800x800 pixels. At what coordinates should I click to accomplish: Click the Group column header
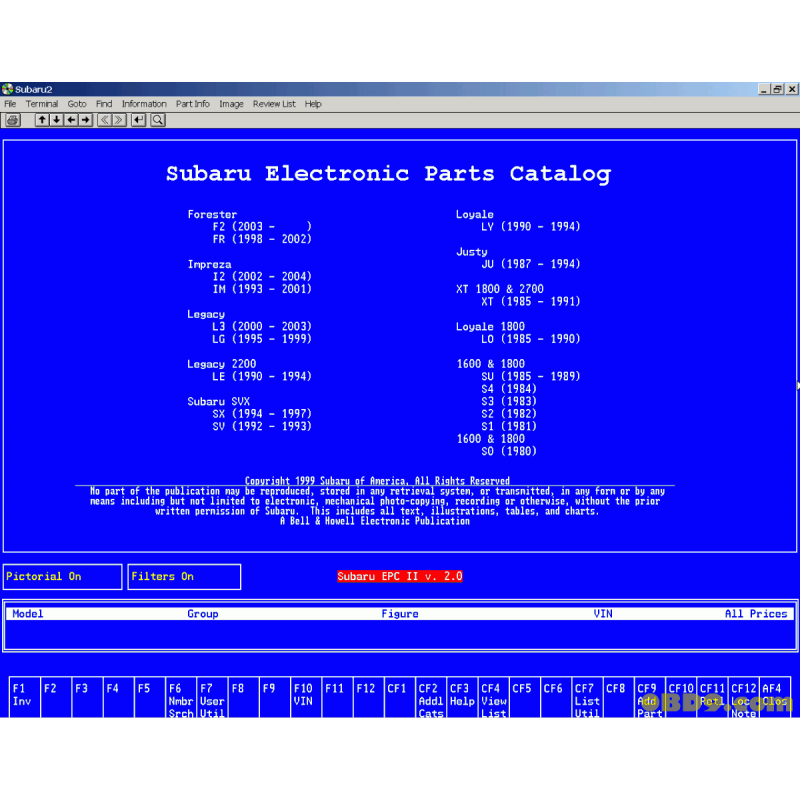[203, 614]
